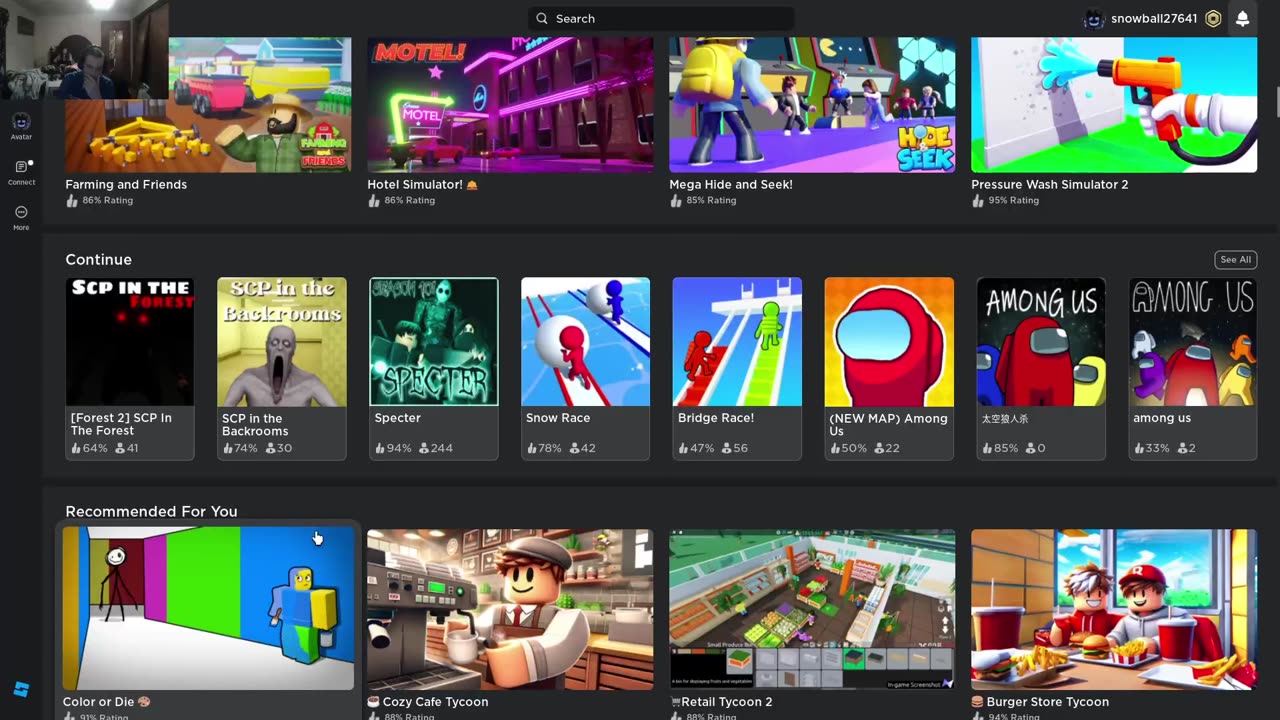
Task: Open the snowball27641 username link
Action: tap(1153, 18)
